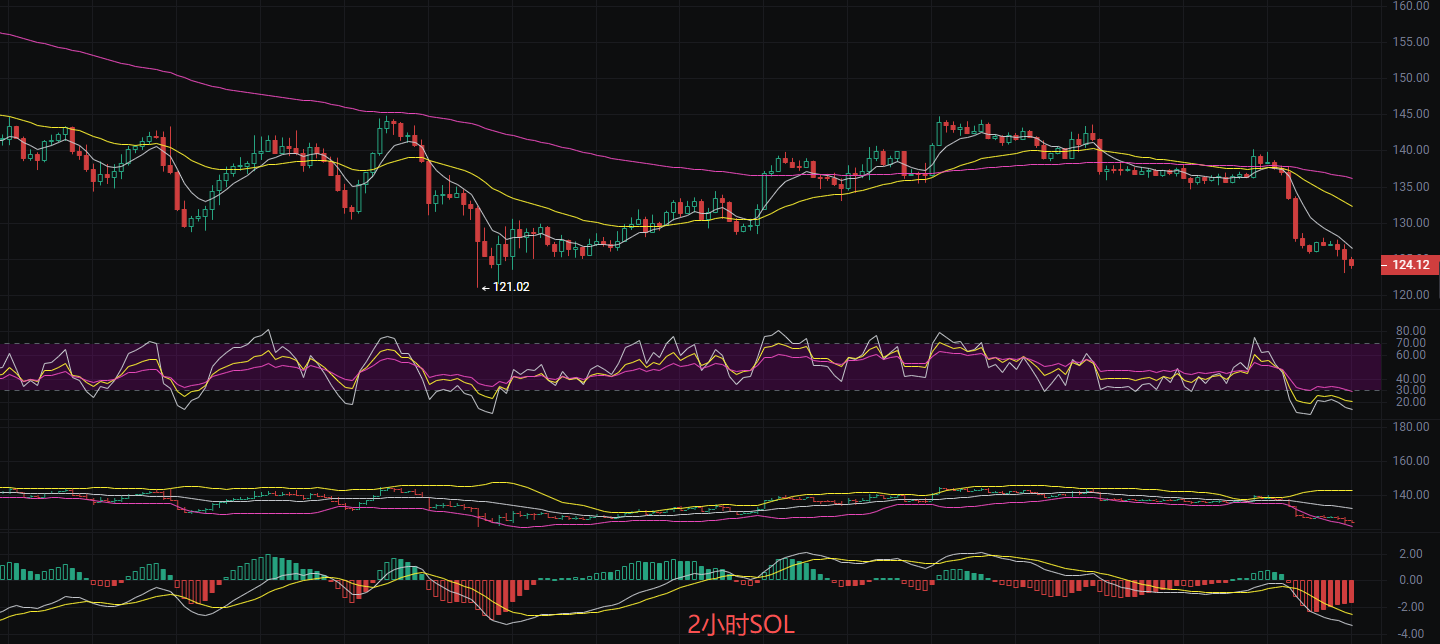Click the 180.00 label on Bollinger panel axis

point(1411,427)
